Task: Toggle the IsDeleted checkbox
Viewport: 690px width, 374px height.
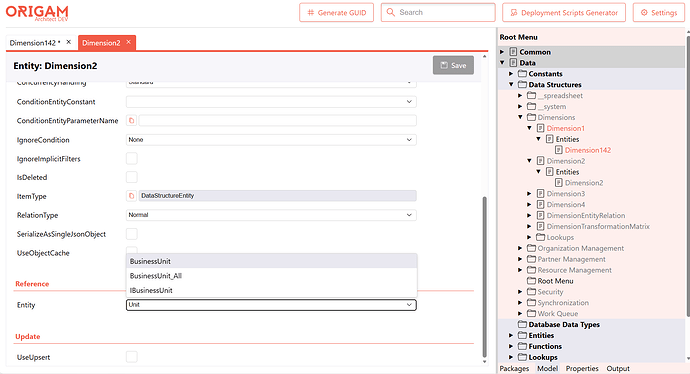Action: click(x=132, y=177)
